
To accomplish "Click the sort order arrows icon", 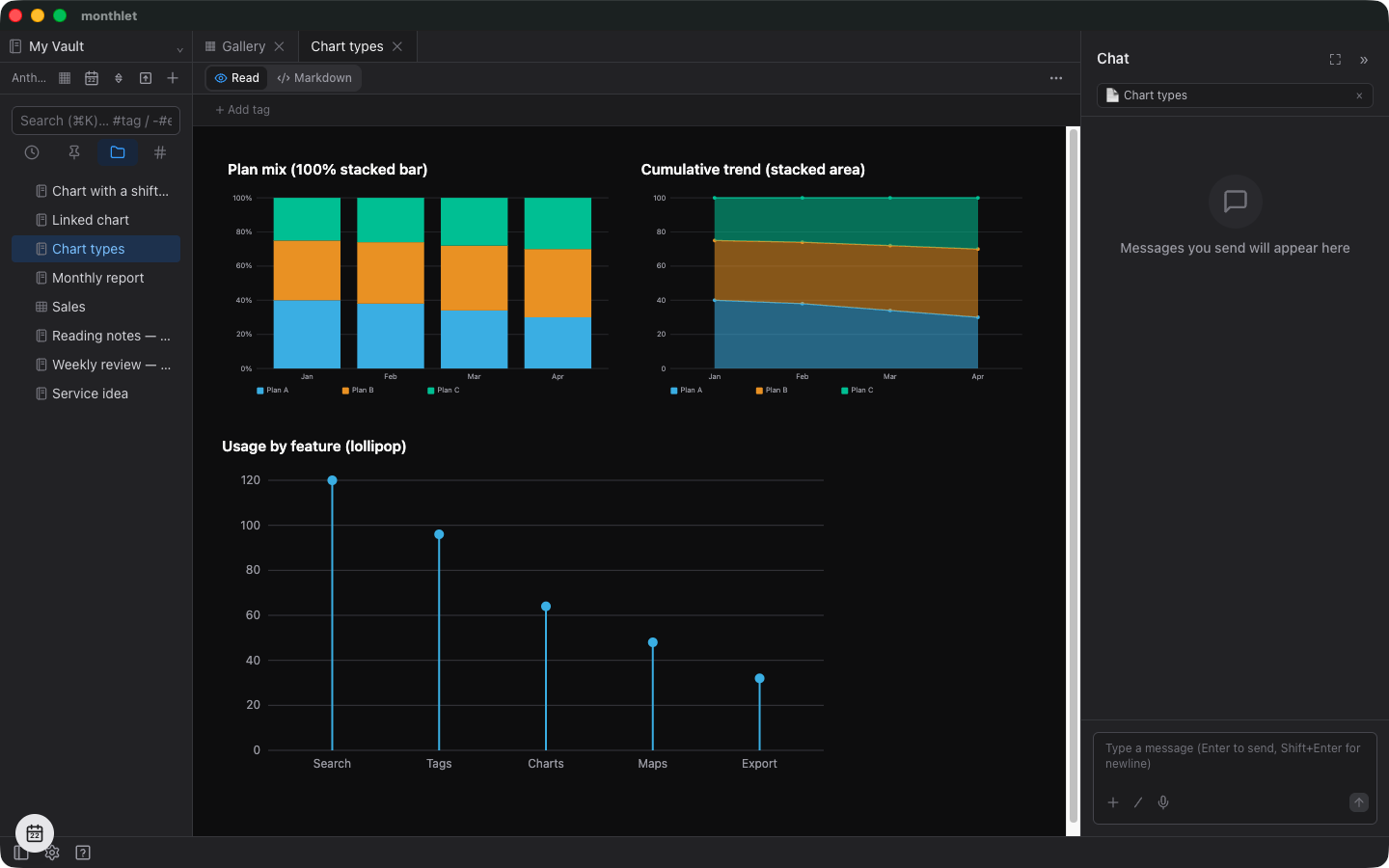I will [x=119, y=78].
